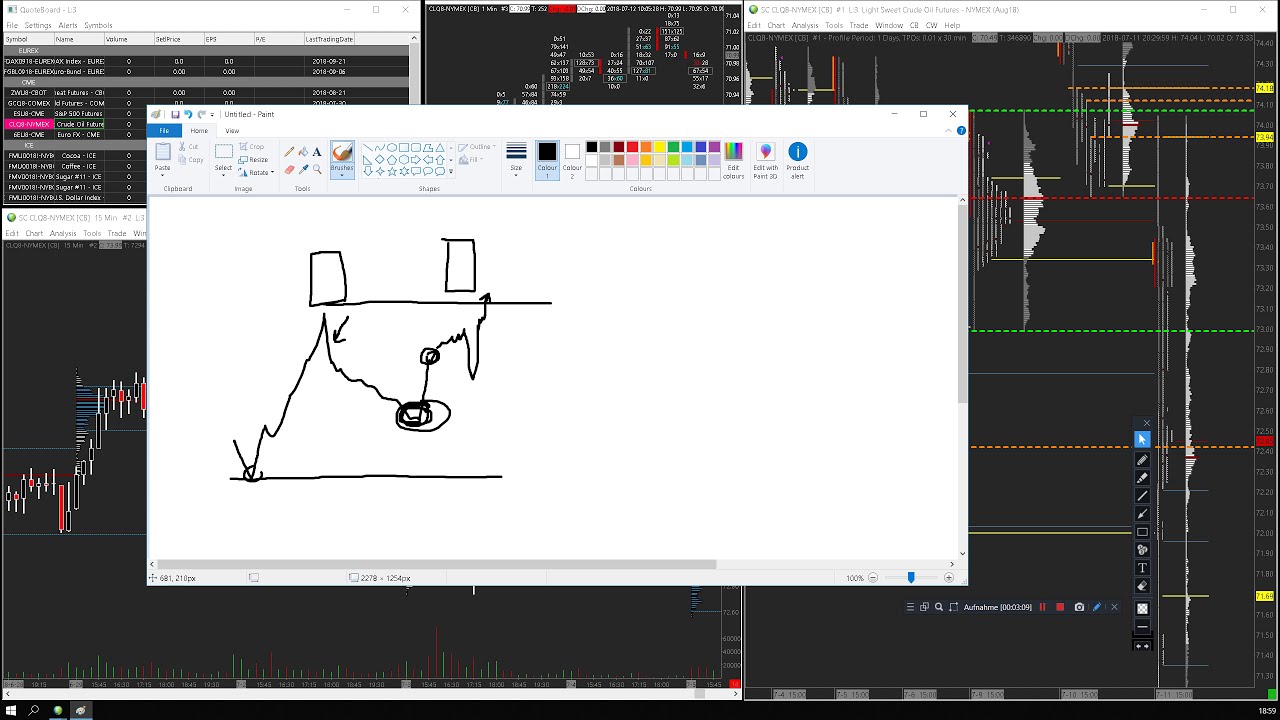Image resolution: width=1280 pixels, height=720 pixels.
Task: Expand the Shapes gallery more arrow
Action: 451,171
